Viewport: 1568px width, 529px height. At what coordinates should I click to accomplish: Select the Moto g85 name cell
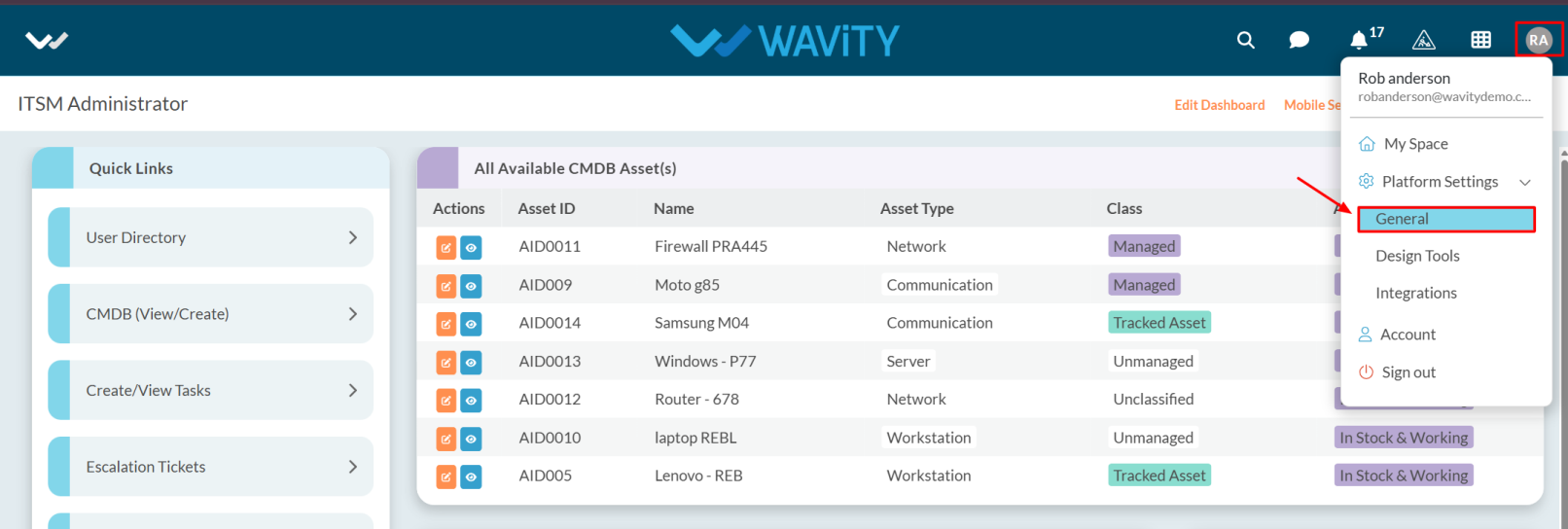(688, 285)
